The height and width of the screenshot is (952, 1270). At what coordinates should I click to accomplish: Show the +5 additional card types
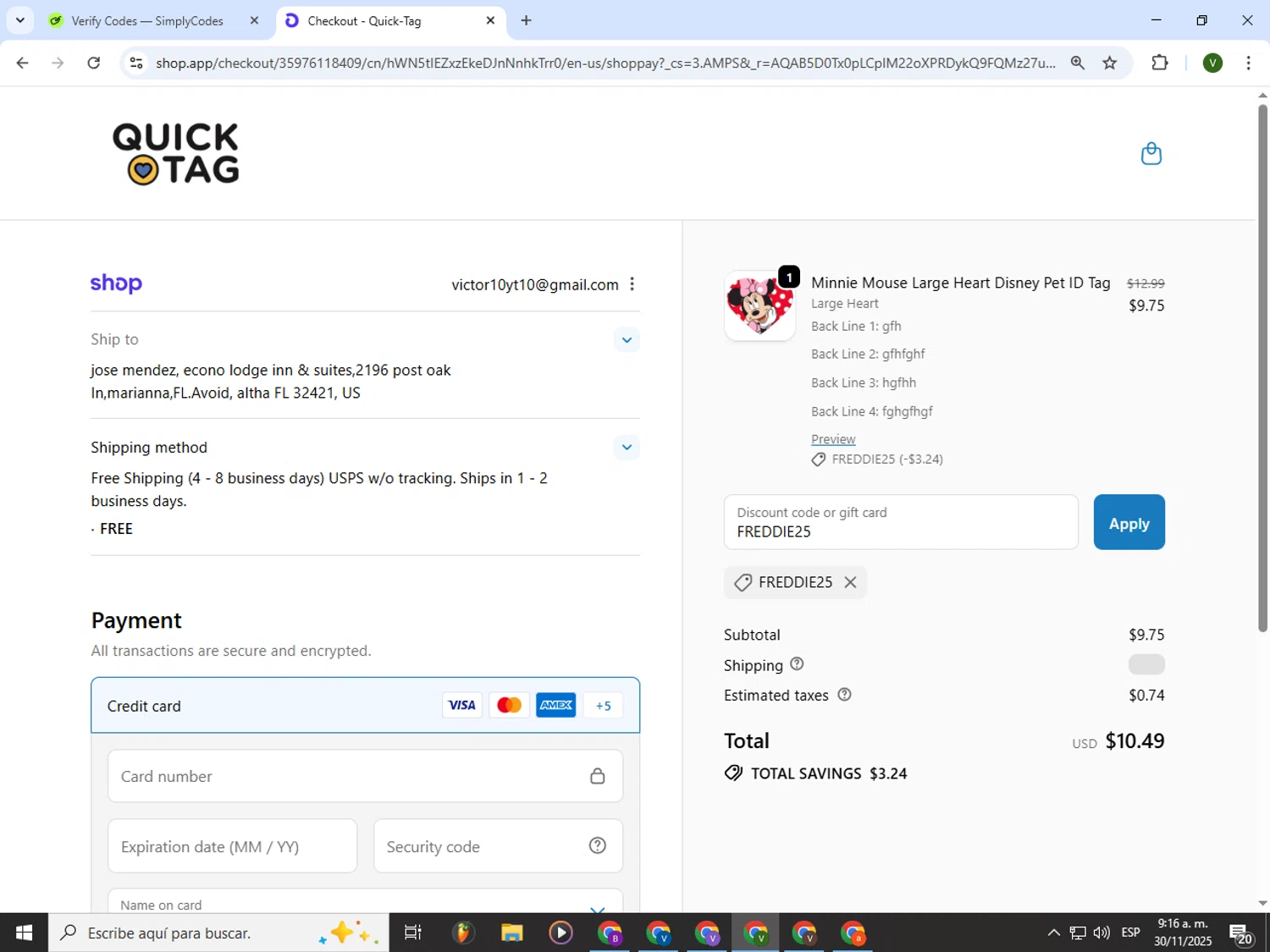point(603,705)
